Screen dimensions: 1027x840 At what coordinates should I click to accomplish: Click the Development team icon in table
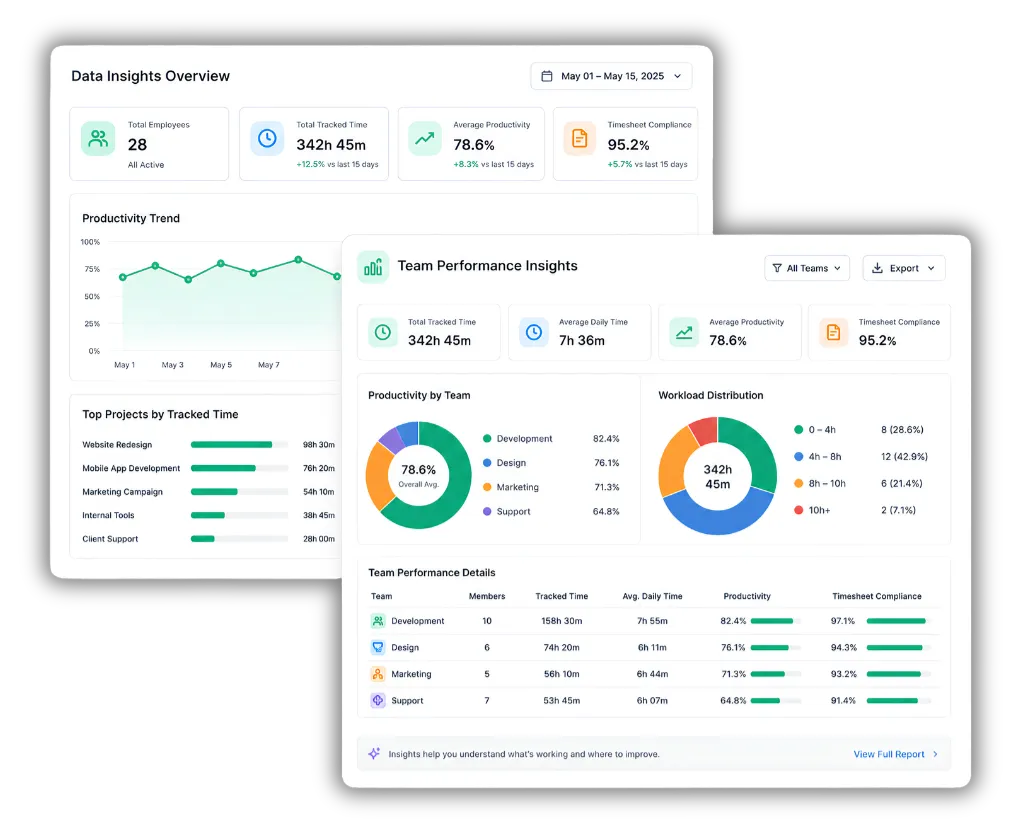(378, 620)
